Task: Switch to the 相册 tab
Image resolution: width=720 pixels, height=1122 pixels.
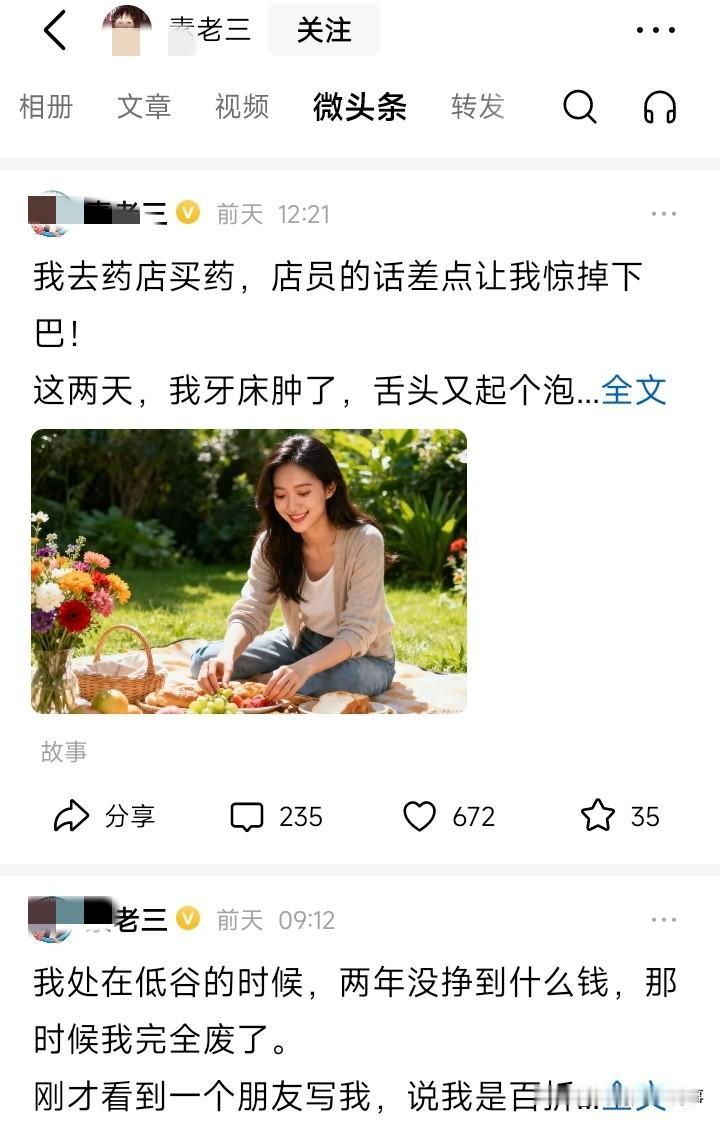Action: (47, 107)
